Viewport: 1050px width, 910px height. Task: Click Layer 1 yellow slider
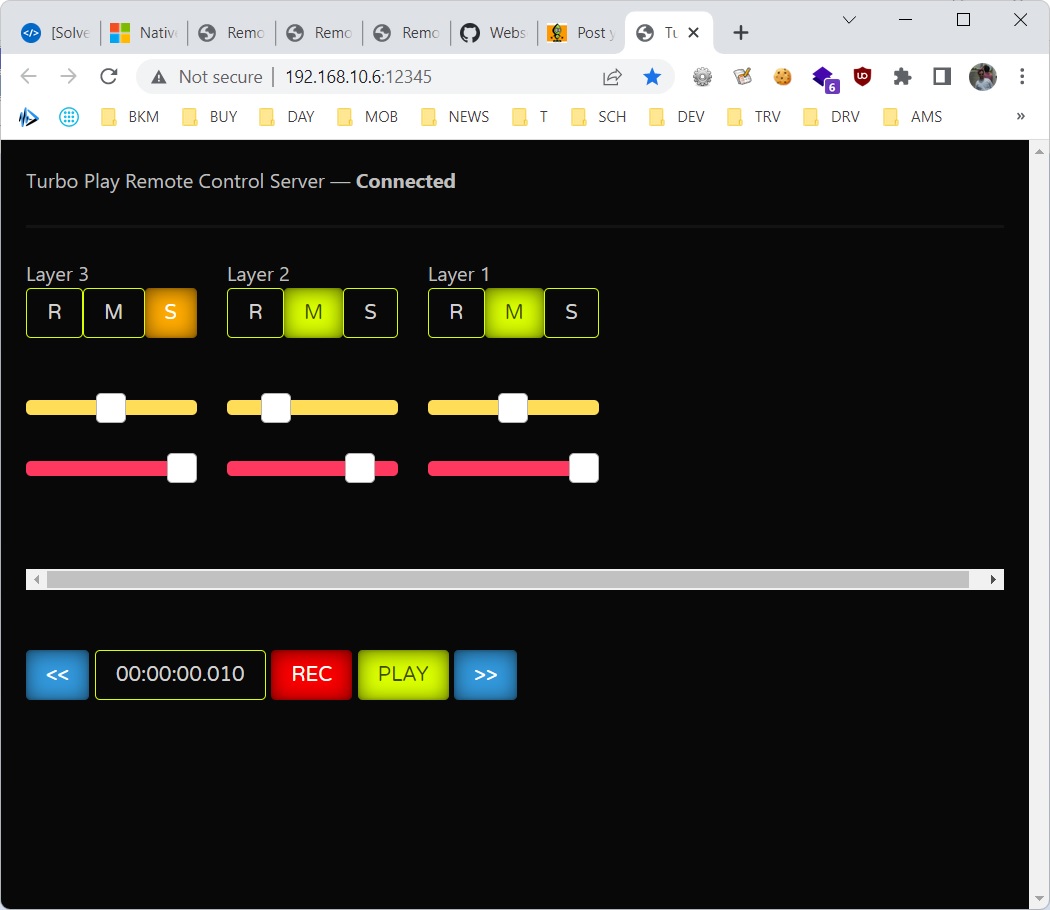513,408
